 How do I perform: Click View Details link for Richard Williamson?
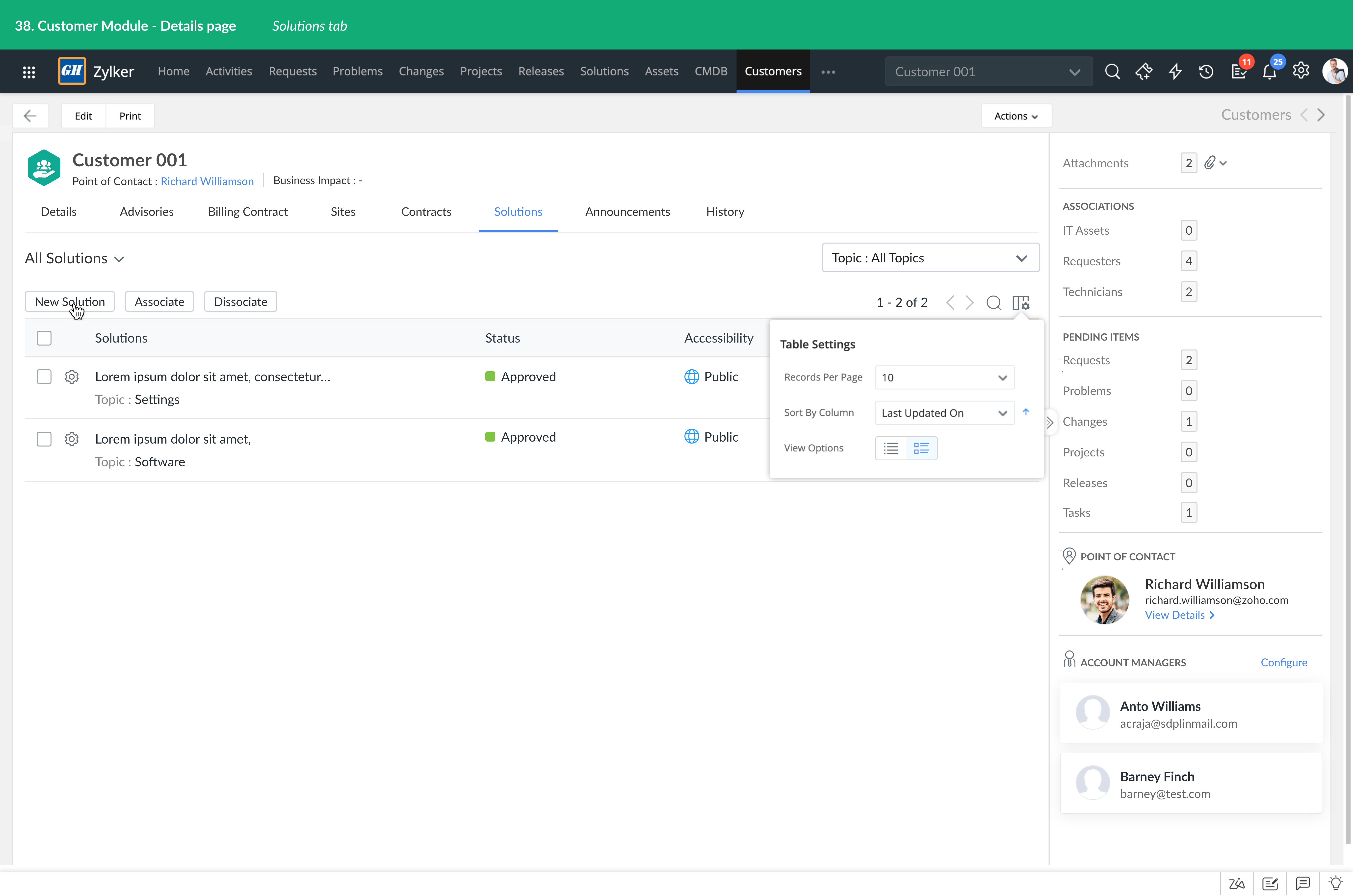click(x=1180, y=615)
